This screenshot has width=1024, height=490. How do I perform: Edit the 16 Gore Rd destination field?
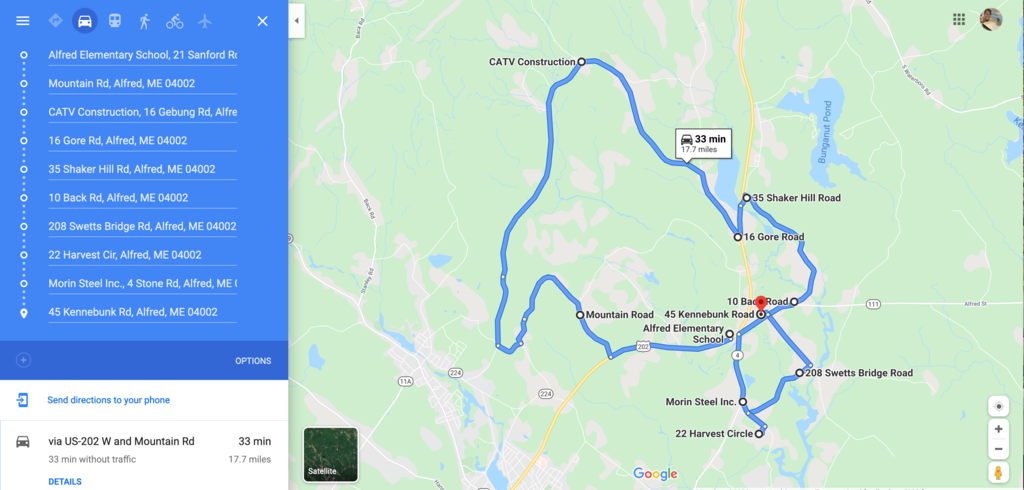(x=142, y=140)
